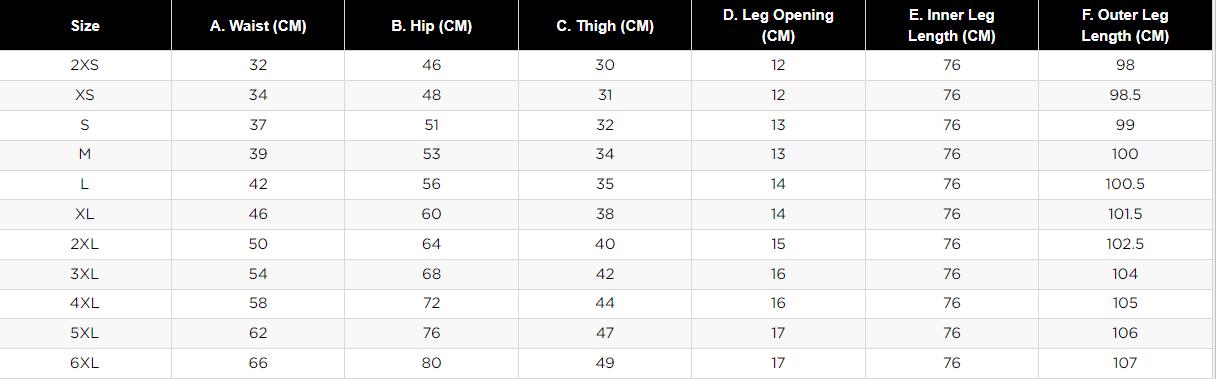This screenshot has width=1216, height=379.
Task: Select outer leg length value 98.5
Action: (x=1125, y=95)
